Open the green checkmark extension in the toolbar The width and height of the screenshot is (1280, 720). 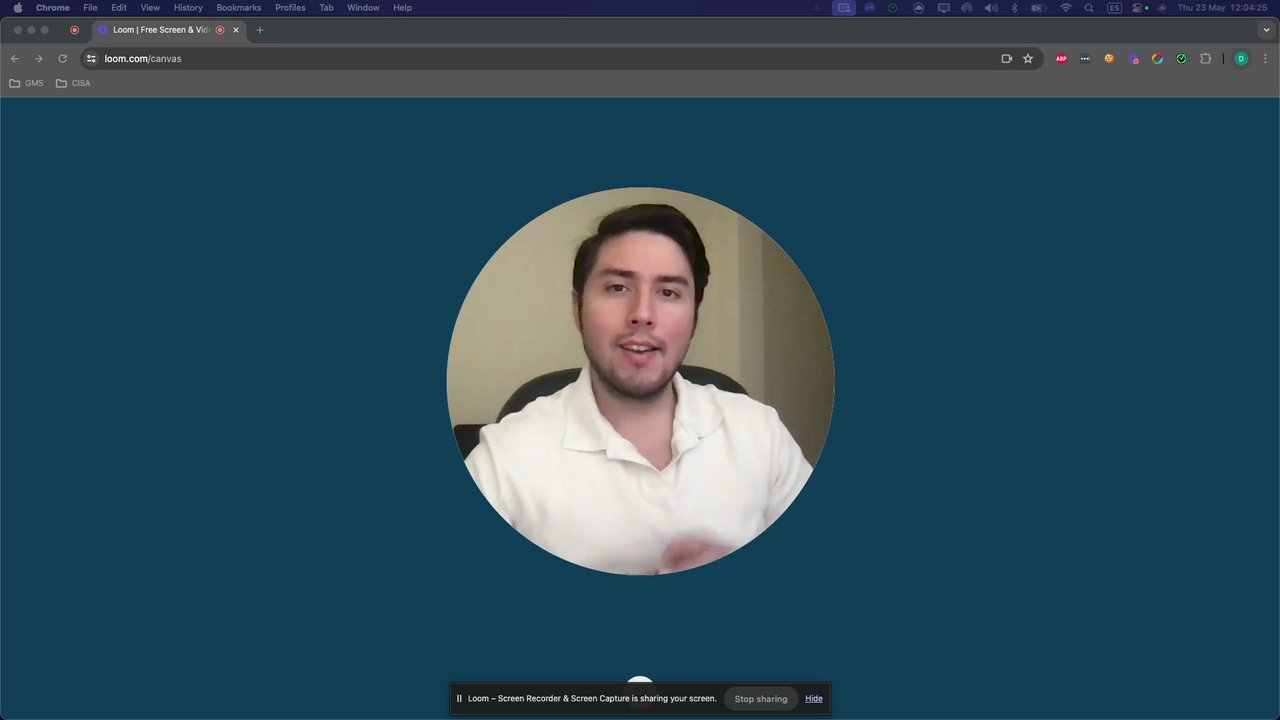pyautogui.click(x=1182, y=58)
